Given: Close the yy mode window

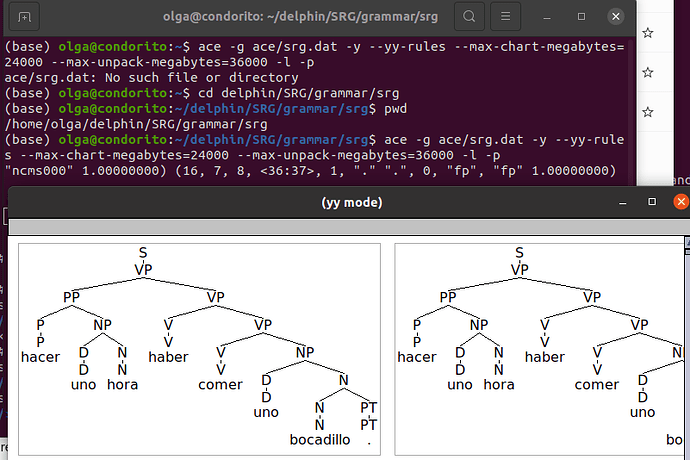Looking at the screenshot, I should click(x=681, y=202).
